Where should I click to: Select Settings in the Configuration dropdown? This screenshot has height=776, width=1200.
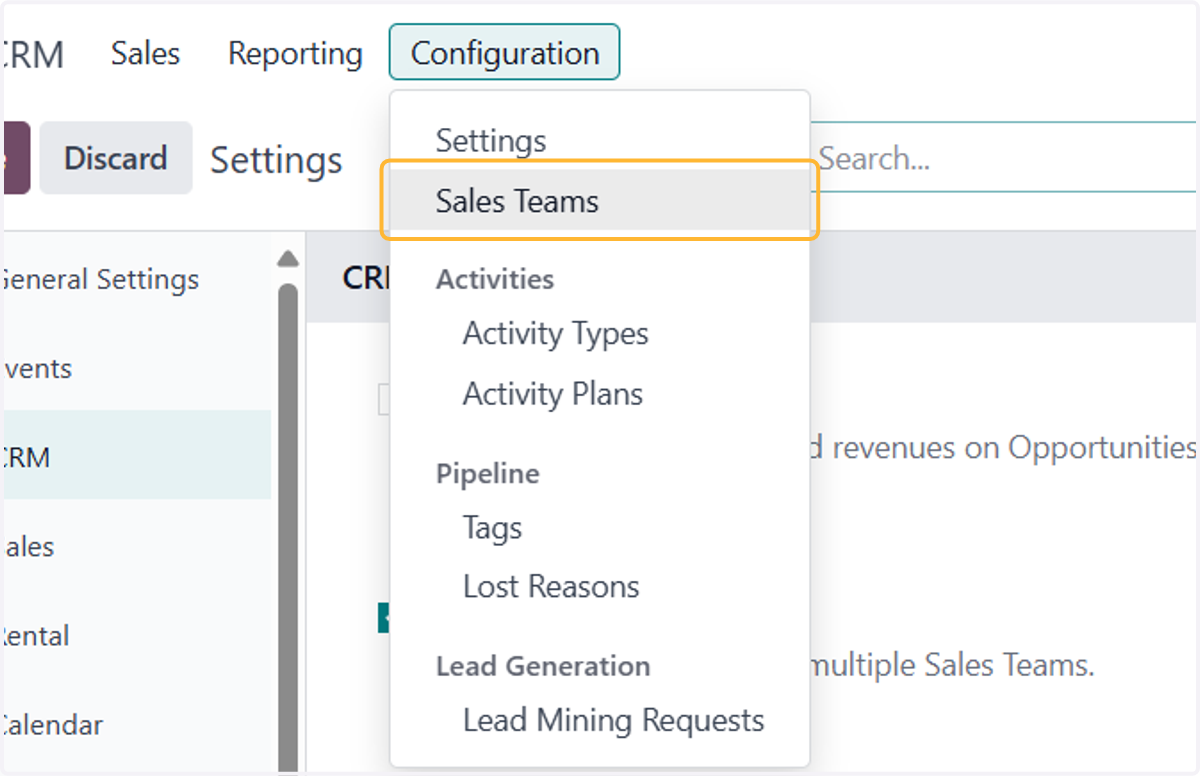(x=490, y=140)
